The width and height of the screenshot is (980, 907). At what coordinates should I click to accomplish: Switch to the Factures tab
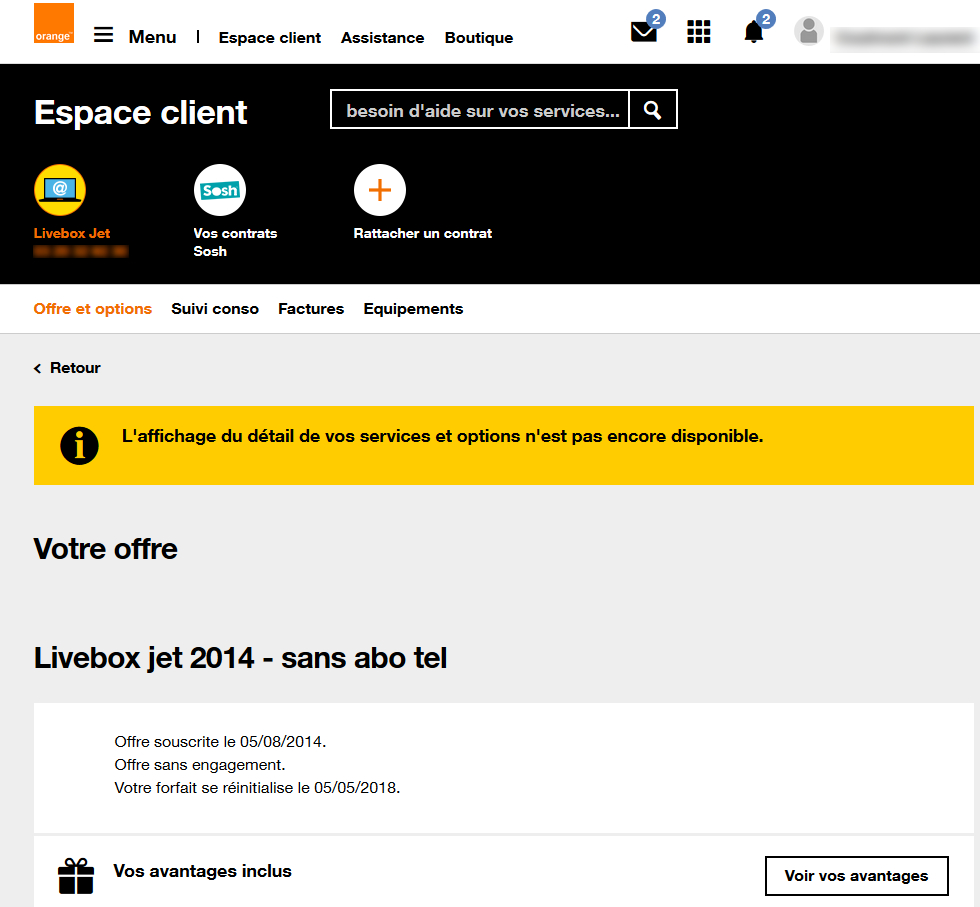(x=311, y=309)
